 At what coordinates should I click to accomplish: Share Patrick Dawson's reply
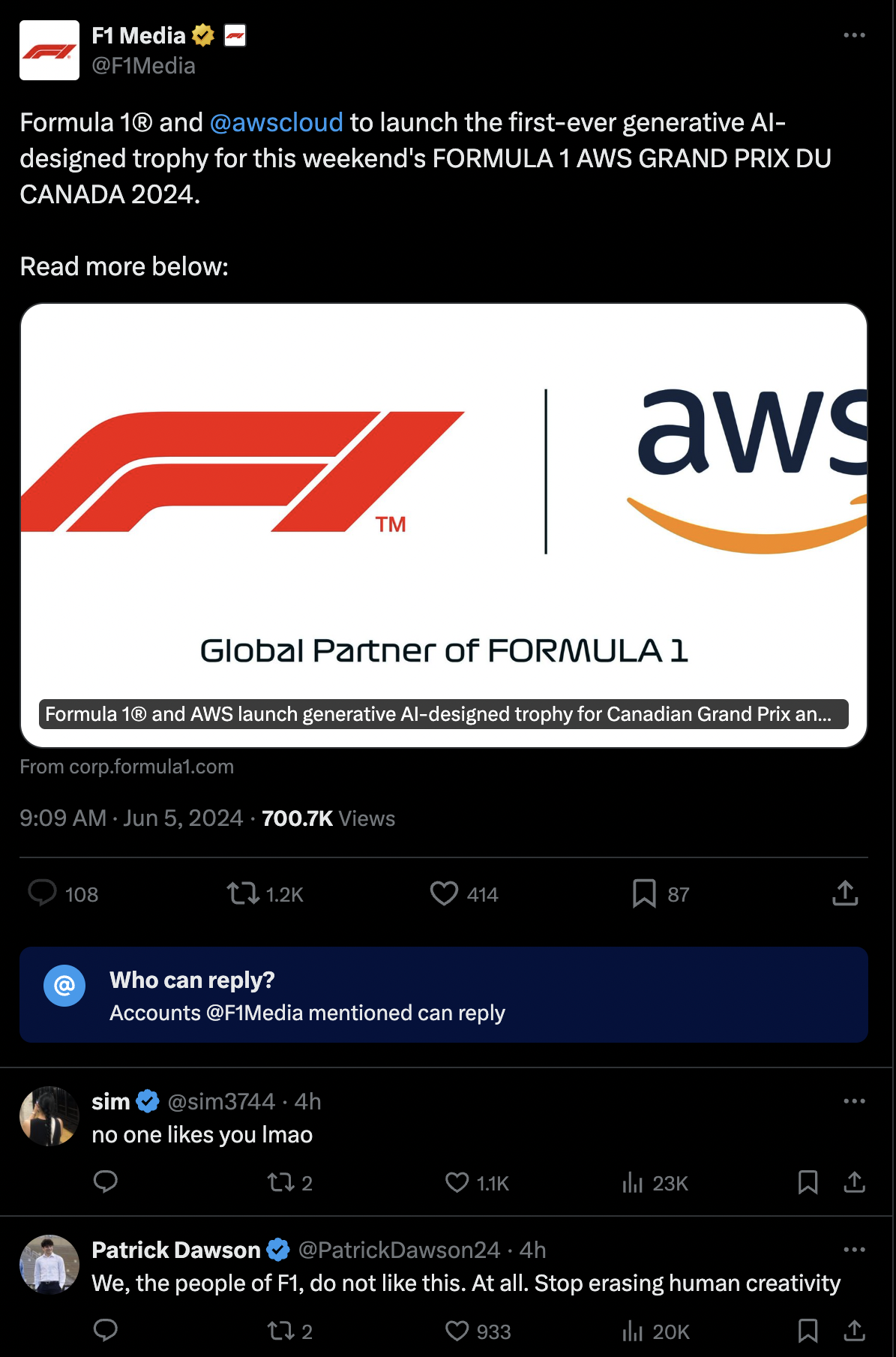tap(854, 1331)
